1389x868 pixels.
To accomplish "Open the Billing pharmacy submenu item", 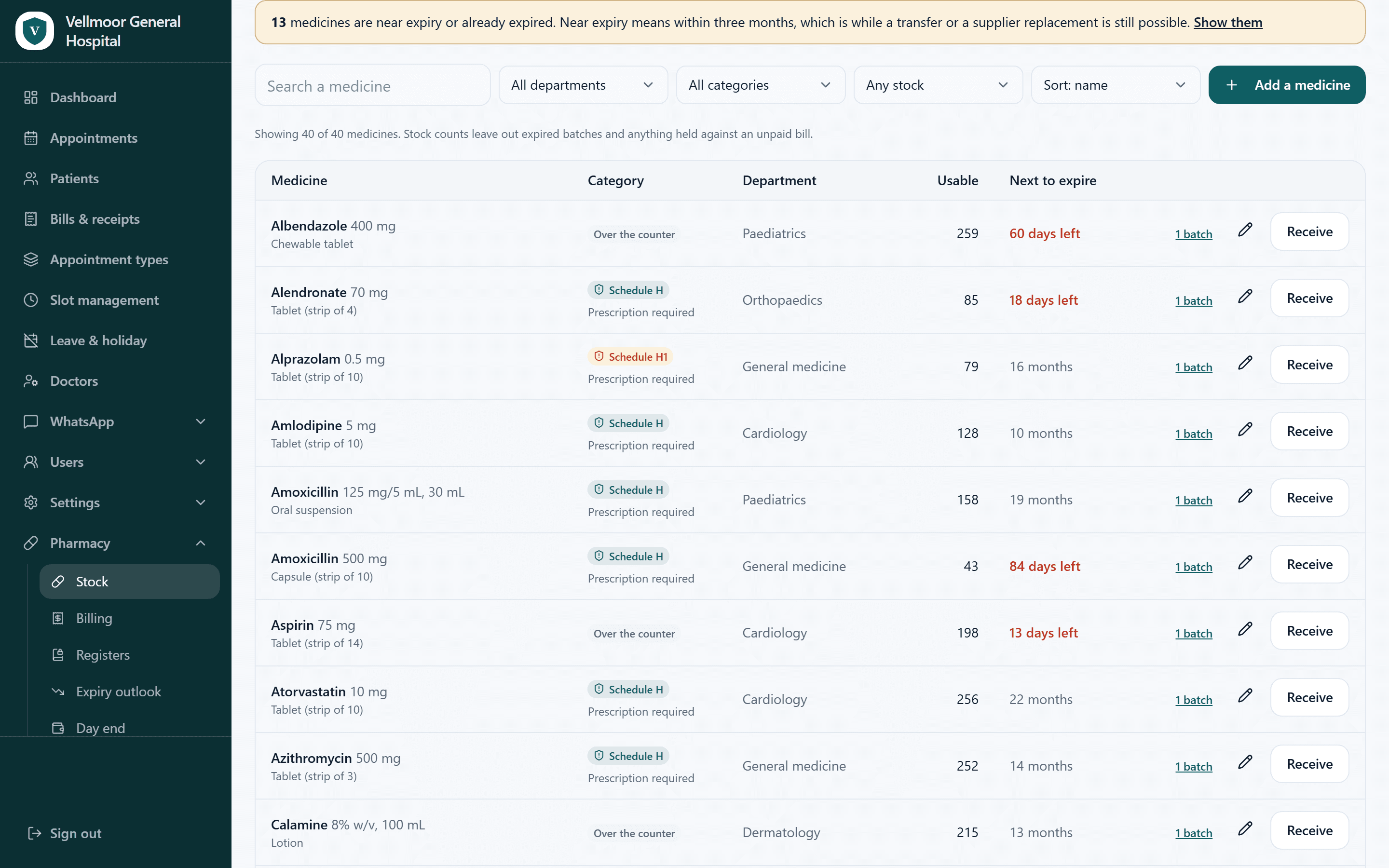I will click(x=130, y=618).
